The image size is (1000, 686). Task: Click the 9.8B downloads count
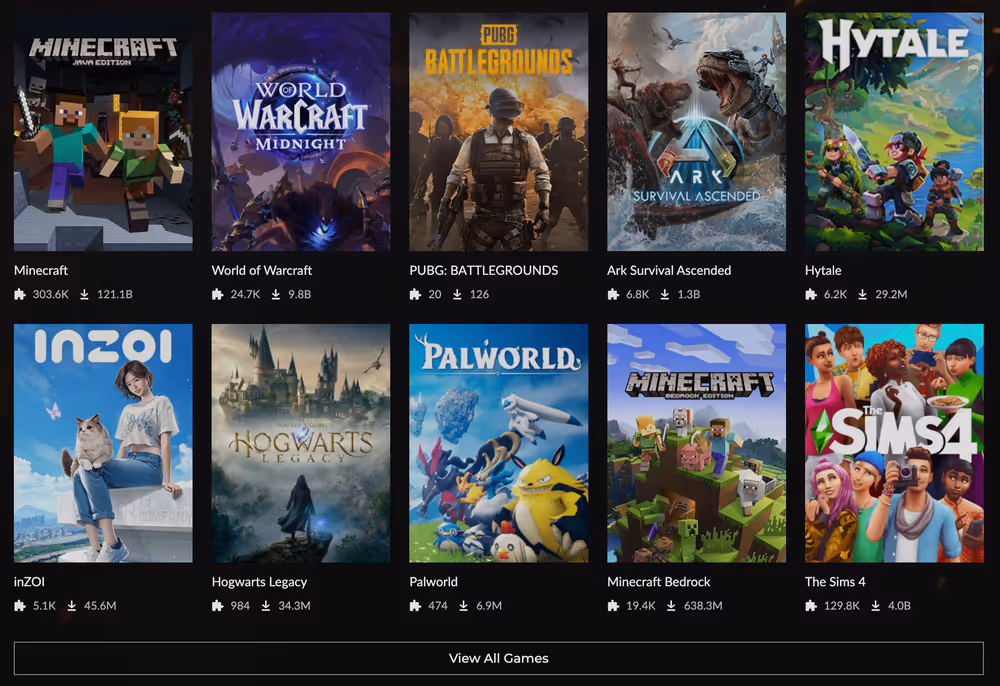click(x=299, y=294)
